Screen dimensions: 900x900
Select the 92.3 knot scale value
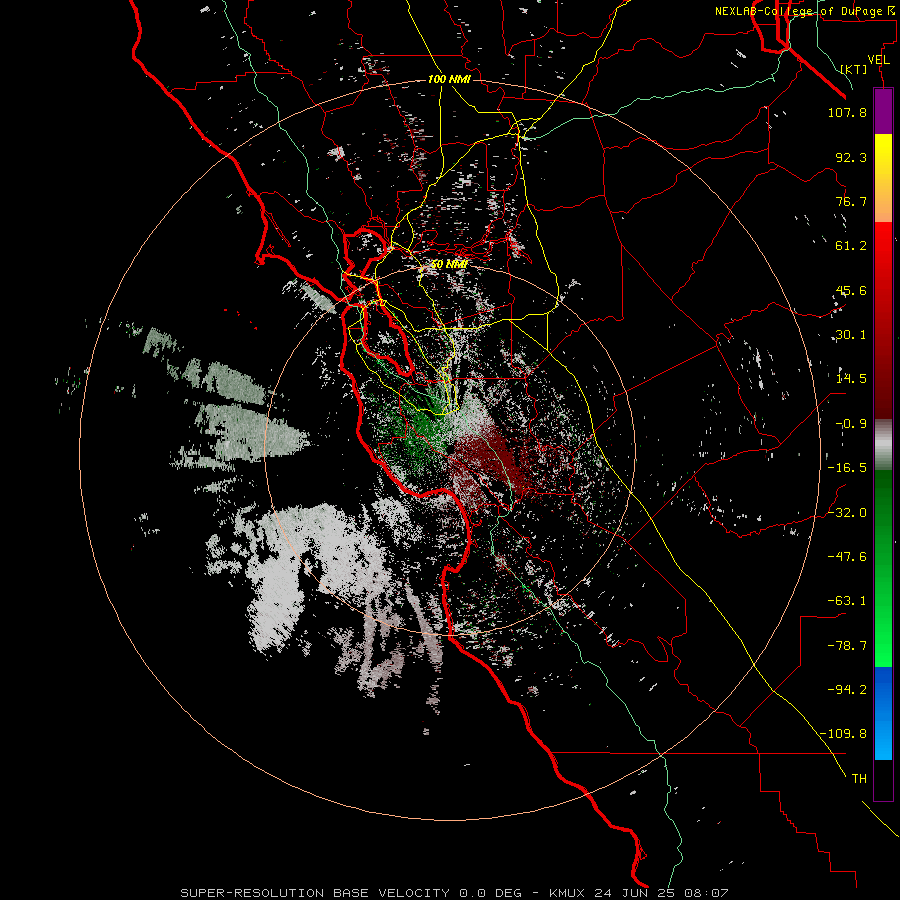pyautogui.click(x=851, y=157)
